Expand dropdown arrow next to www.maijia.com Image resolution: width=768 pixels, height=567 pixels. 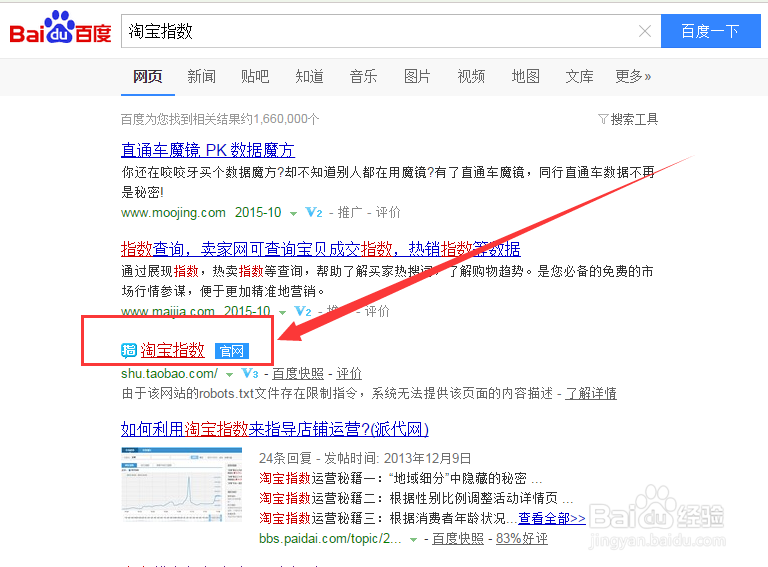coord(283,312)
